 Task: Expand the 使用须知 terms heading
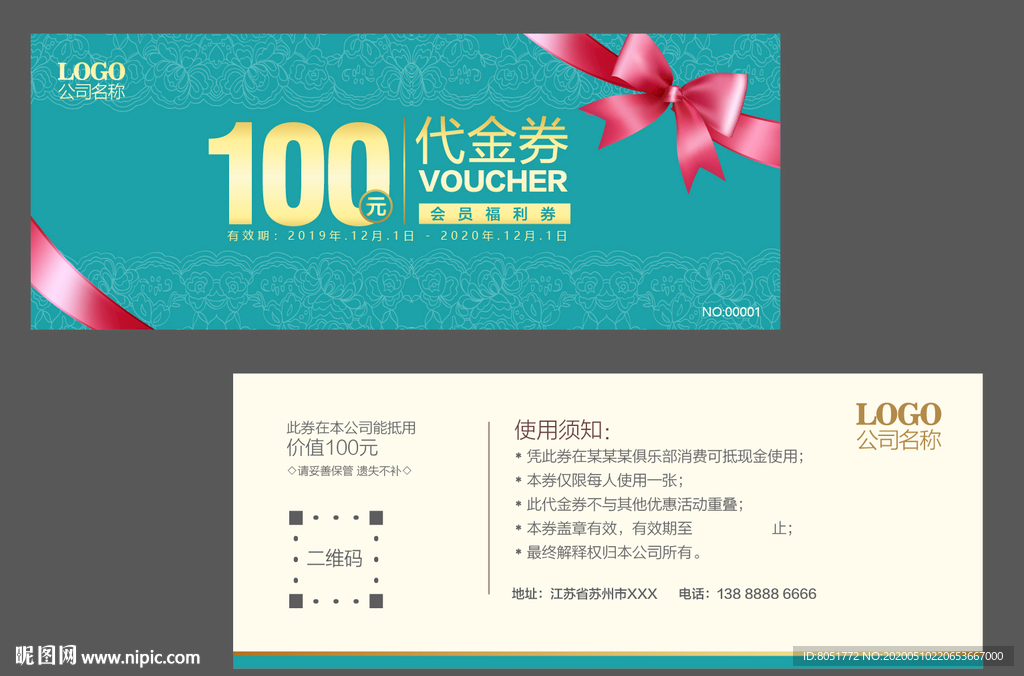click(560, 427)
